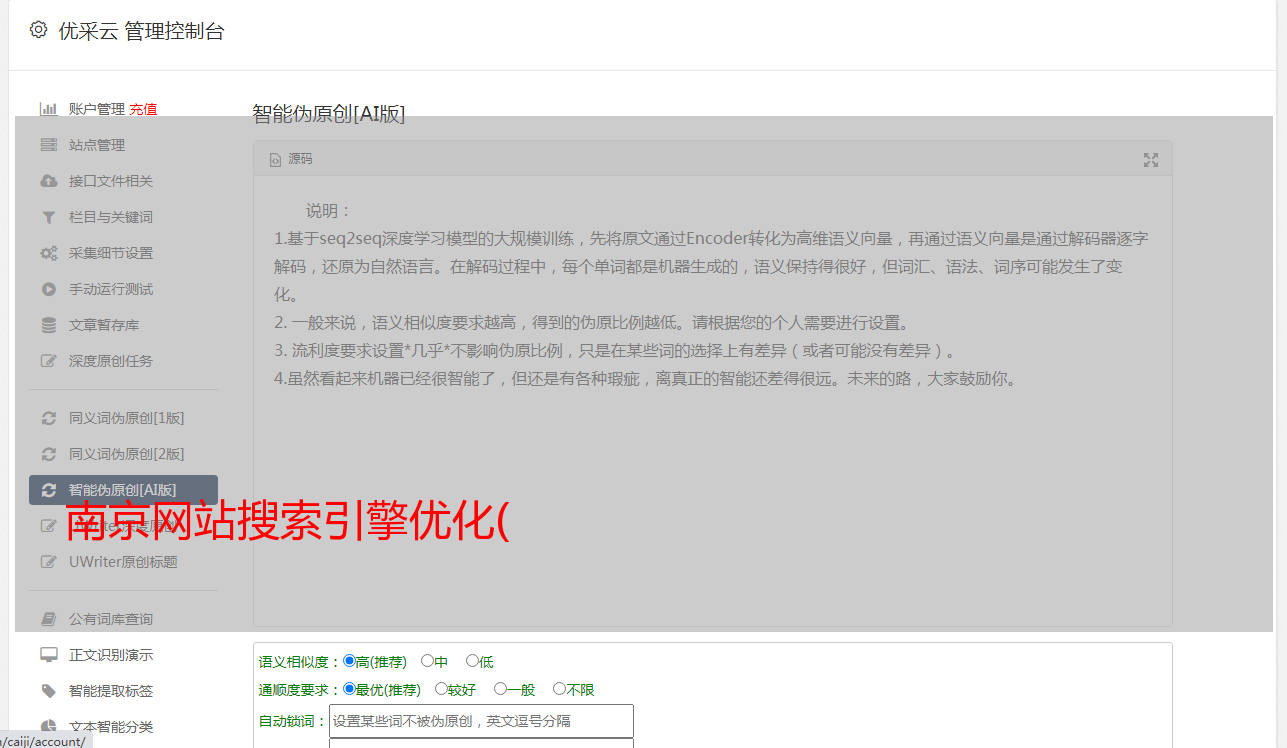Click the book icon for 公有词库查询
The image size is (1287, 748).
[x=48, y=619]
